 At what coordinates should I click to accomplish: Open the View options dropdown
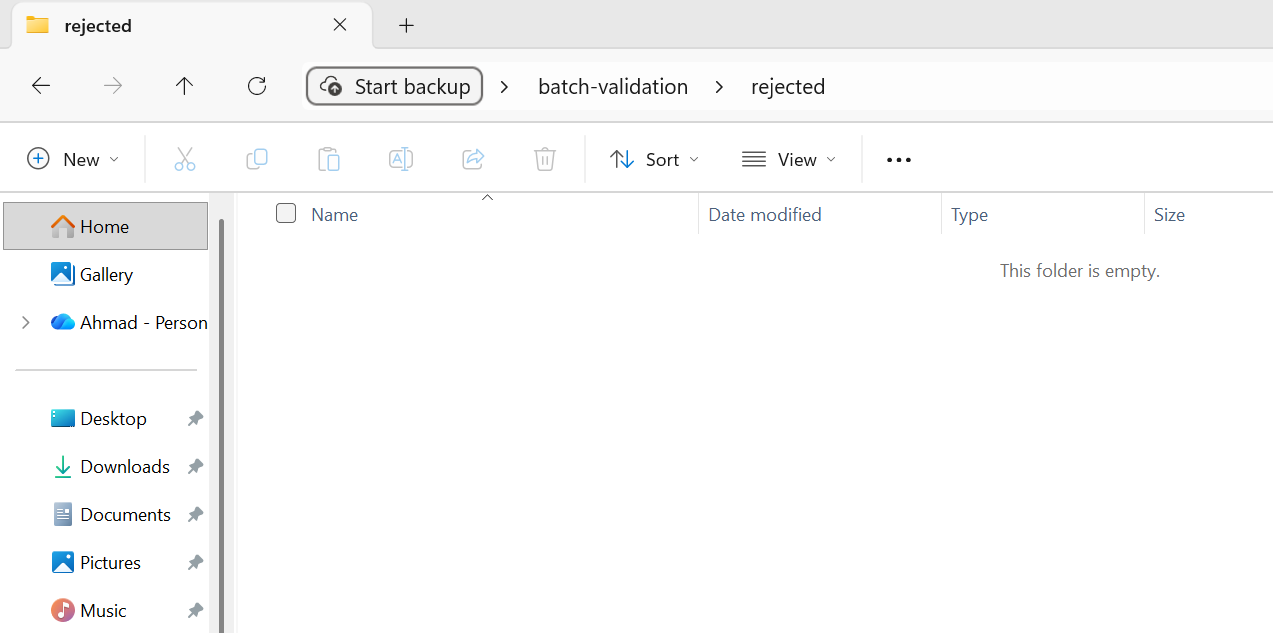(789, 158)
